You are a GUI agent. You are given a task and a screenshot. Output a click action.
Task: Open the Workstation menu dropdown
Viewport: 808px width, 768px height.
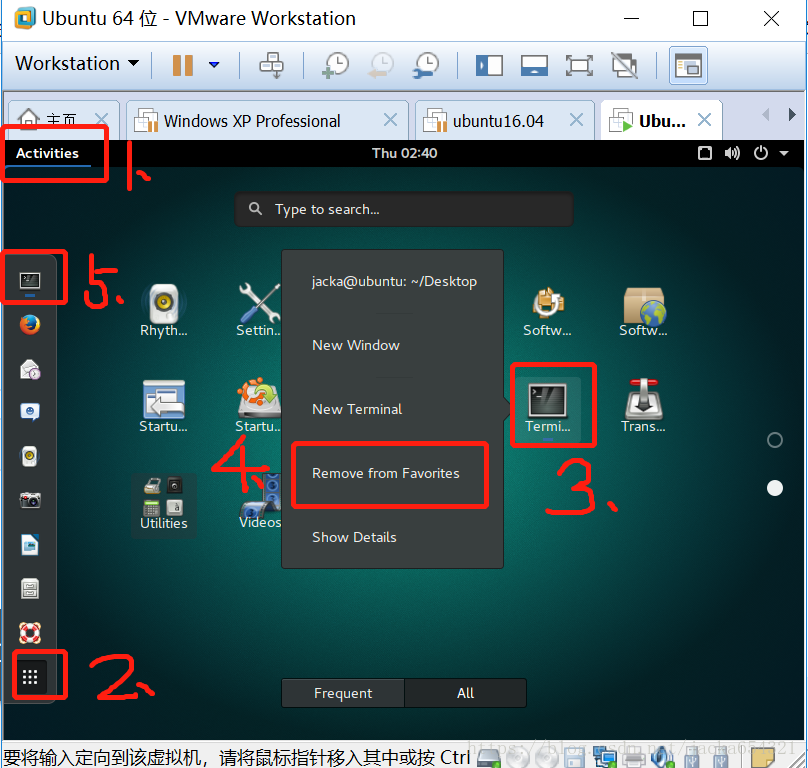coord(77,63)
